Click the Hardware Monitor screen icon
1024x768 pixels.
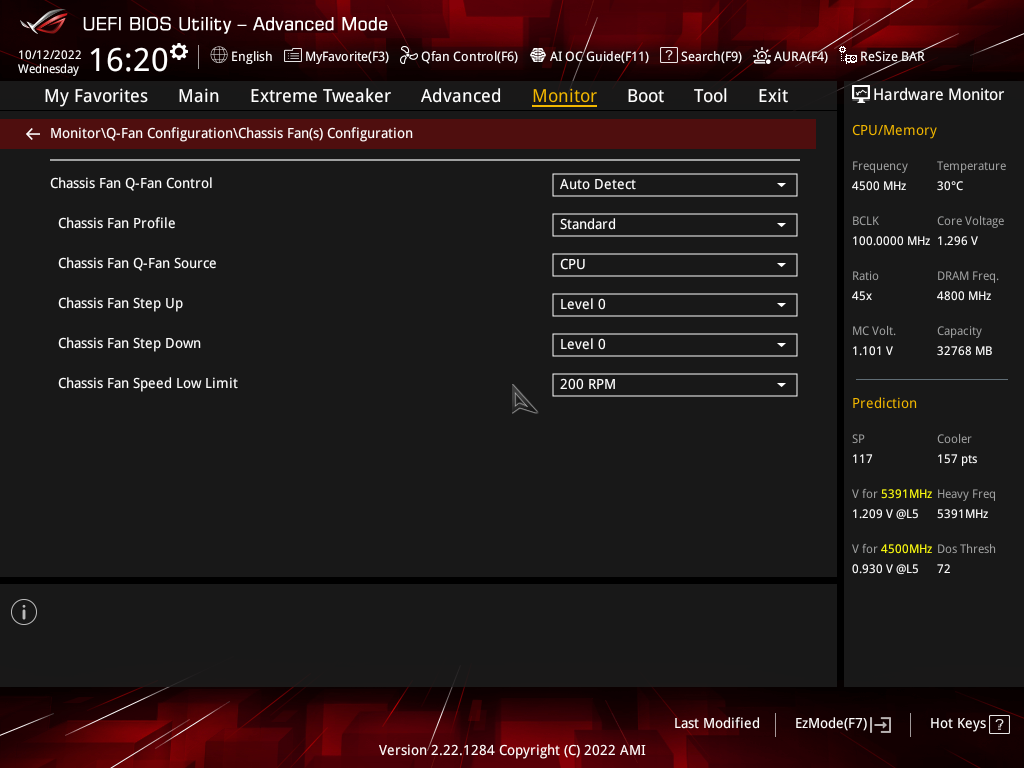[861, 95]
